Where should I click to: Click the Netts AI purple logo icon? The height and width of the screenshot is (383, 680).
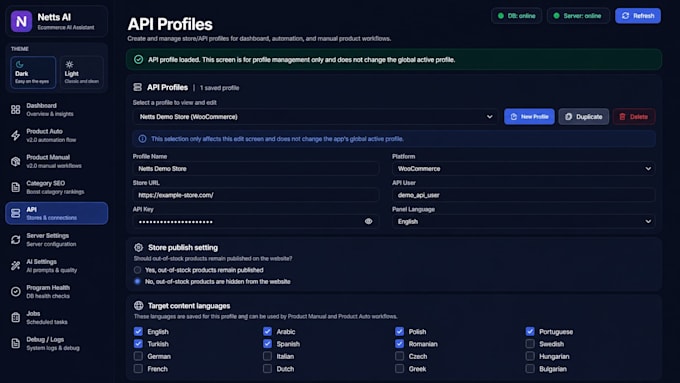pos(21,21)
